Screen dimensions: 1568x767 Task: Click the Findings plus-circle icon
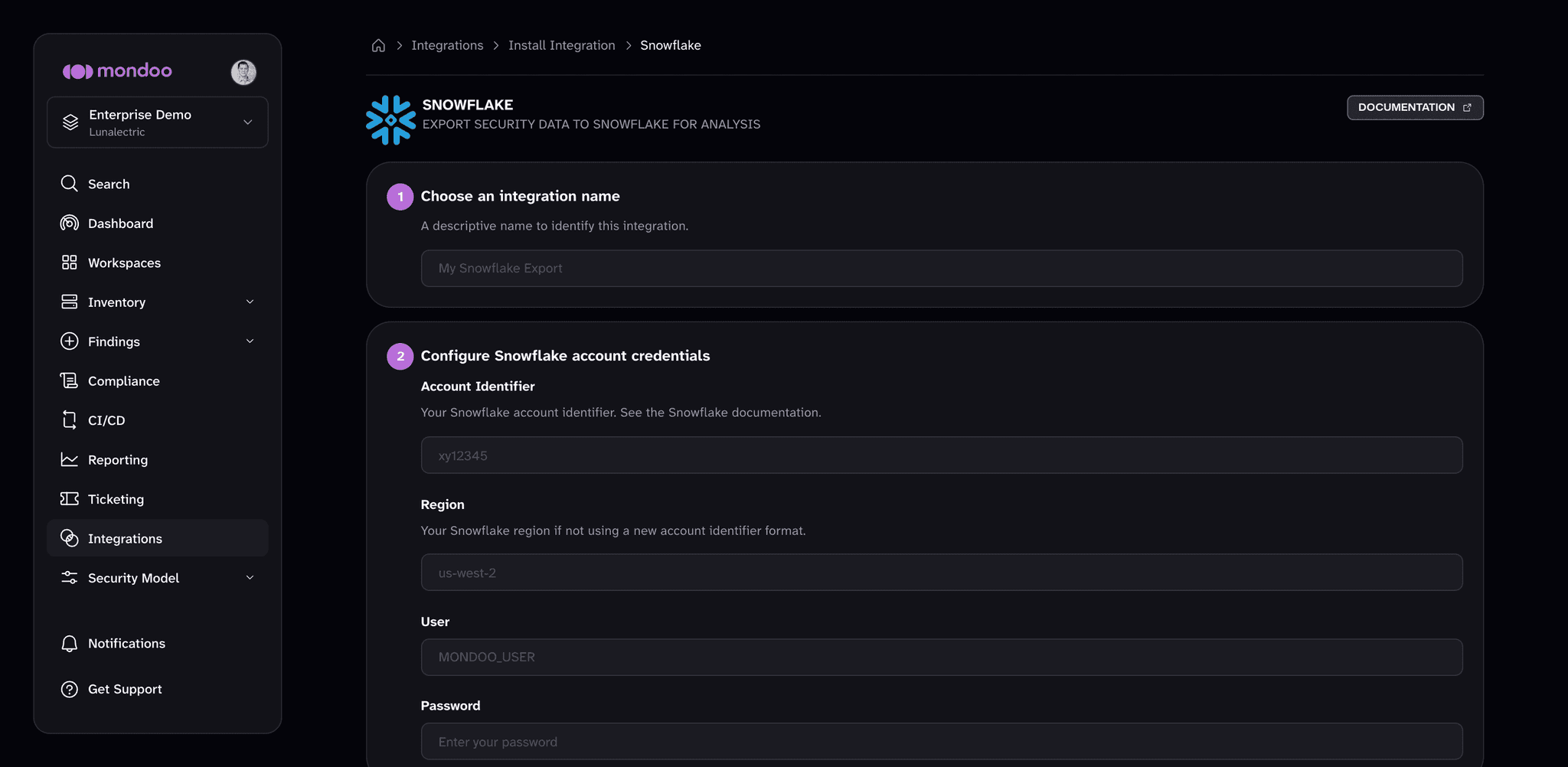click(69, 341)
